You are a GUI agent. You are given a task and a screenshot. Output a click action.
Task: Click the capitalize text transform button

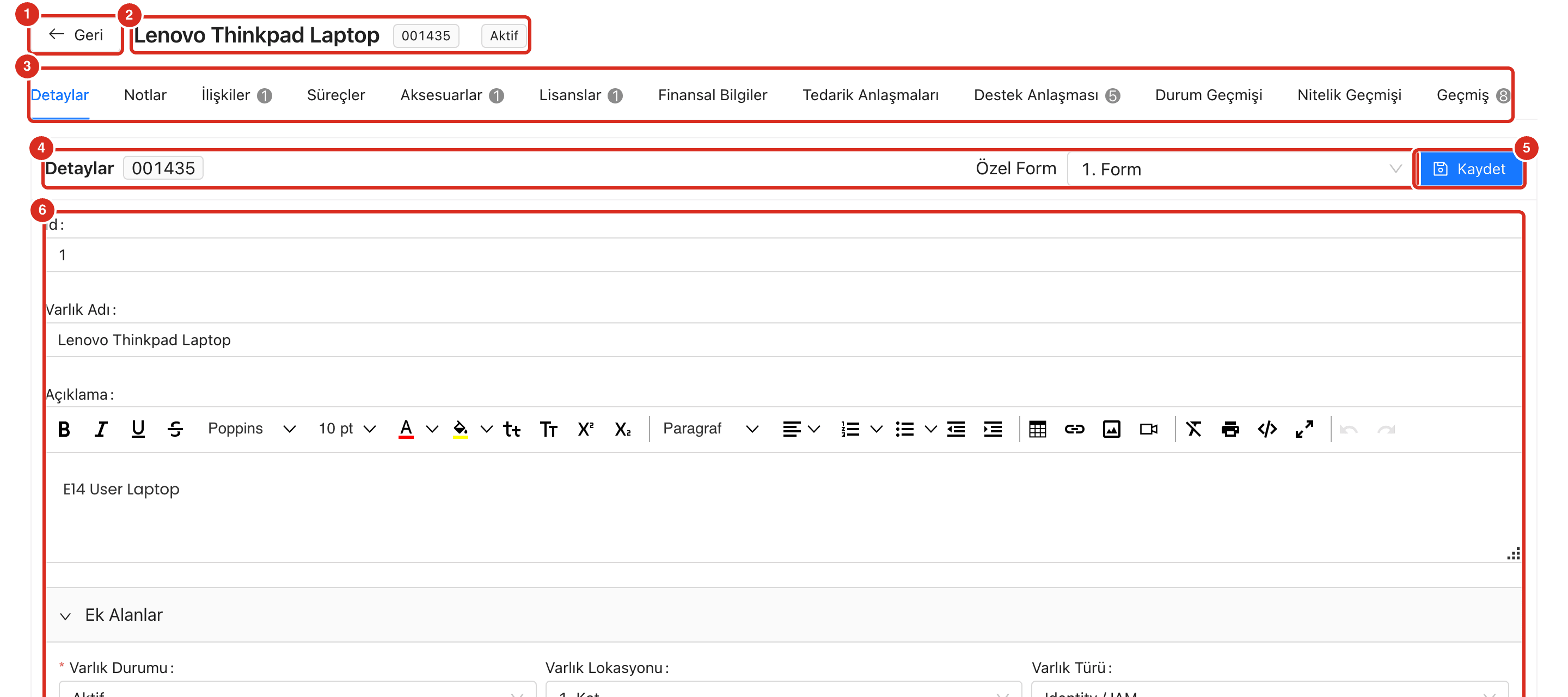[x=548, y=429]
